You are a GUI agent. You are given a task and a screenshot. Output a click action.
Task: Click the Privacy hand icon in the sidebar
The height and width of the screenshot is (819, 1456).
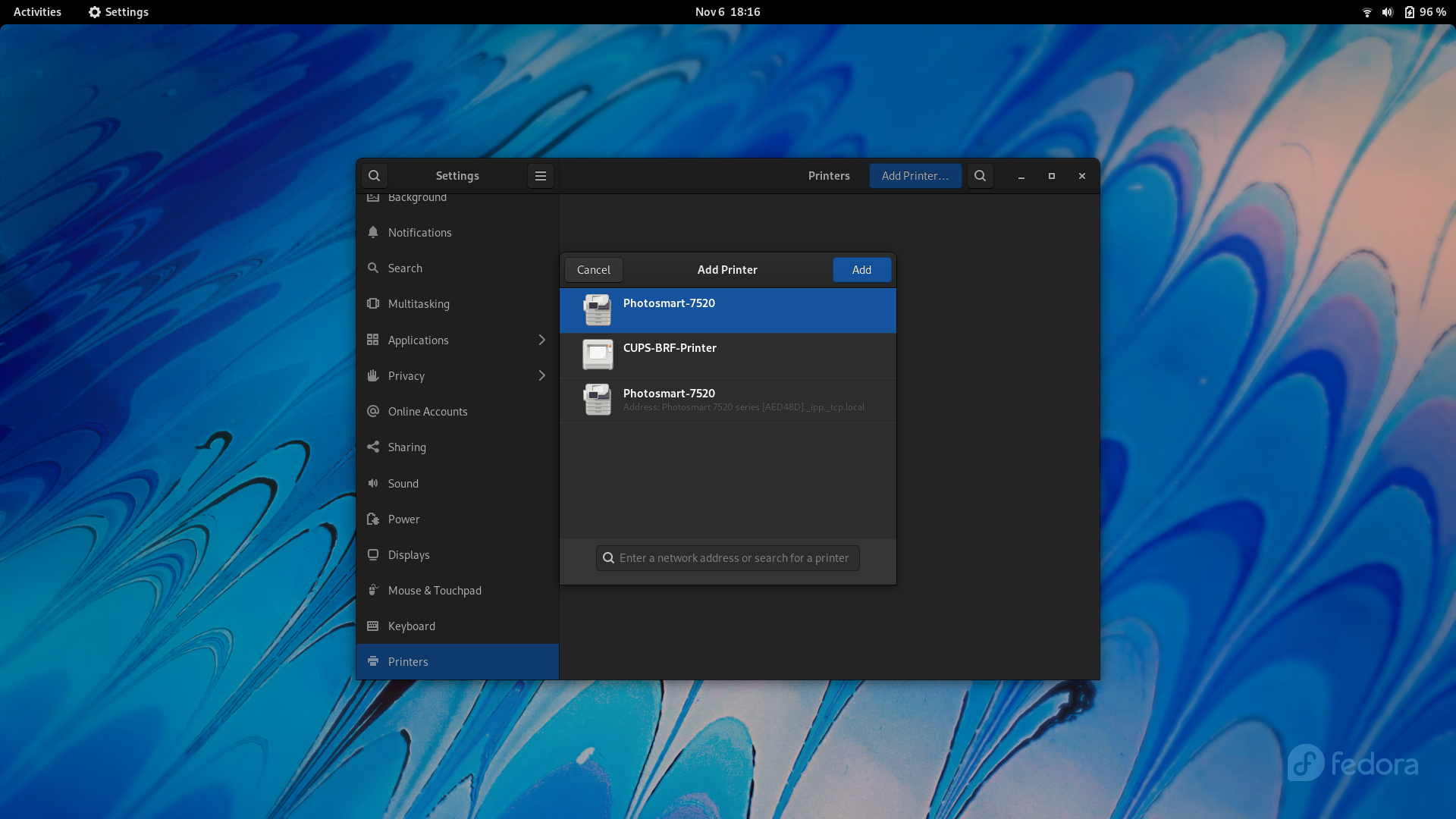point(373,375)
